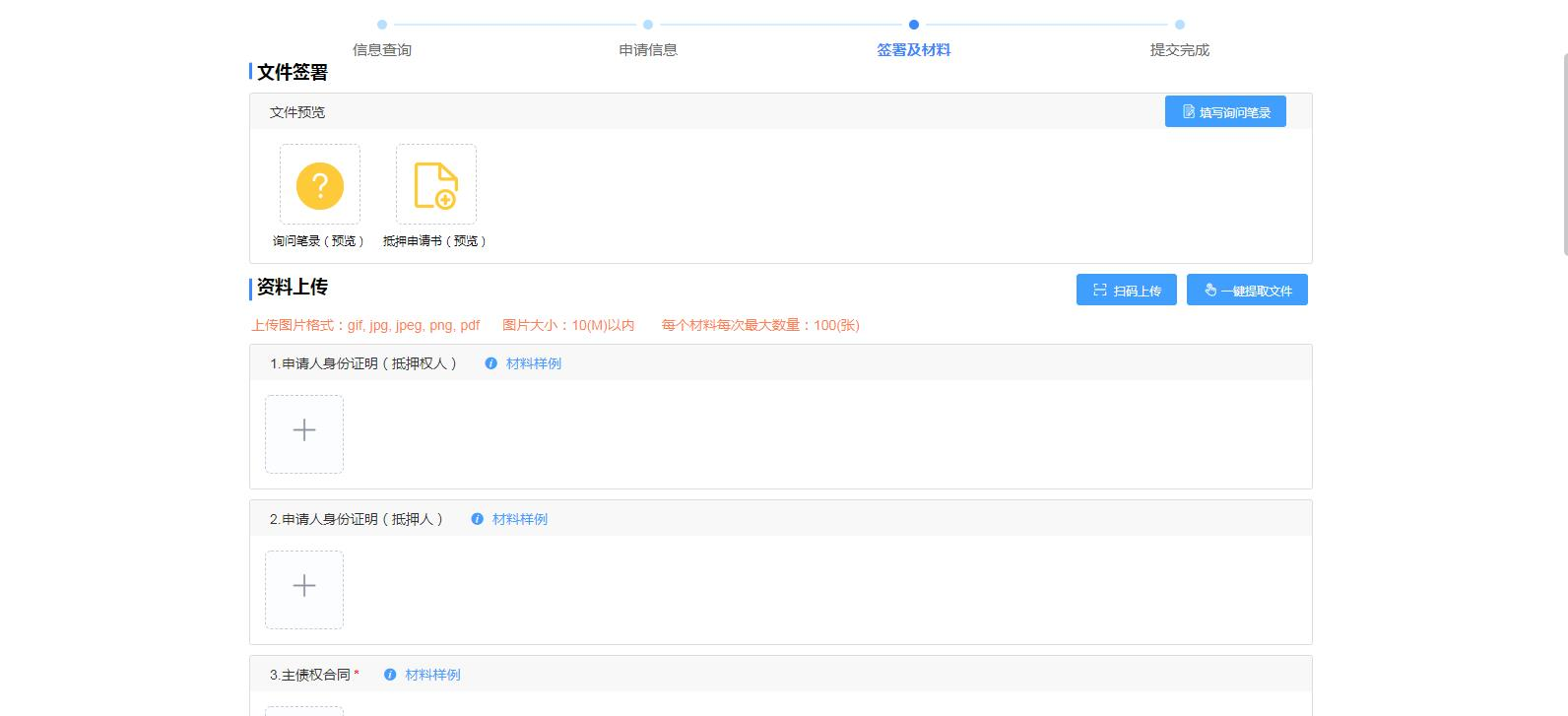This screenshot has width=1568, height=716.
Task: Click the 填写询问笔录 button
Action: [x=1225, y=111]
